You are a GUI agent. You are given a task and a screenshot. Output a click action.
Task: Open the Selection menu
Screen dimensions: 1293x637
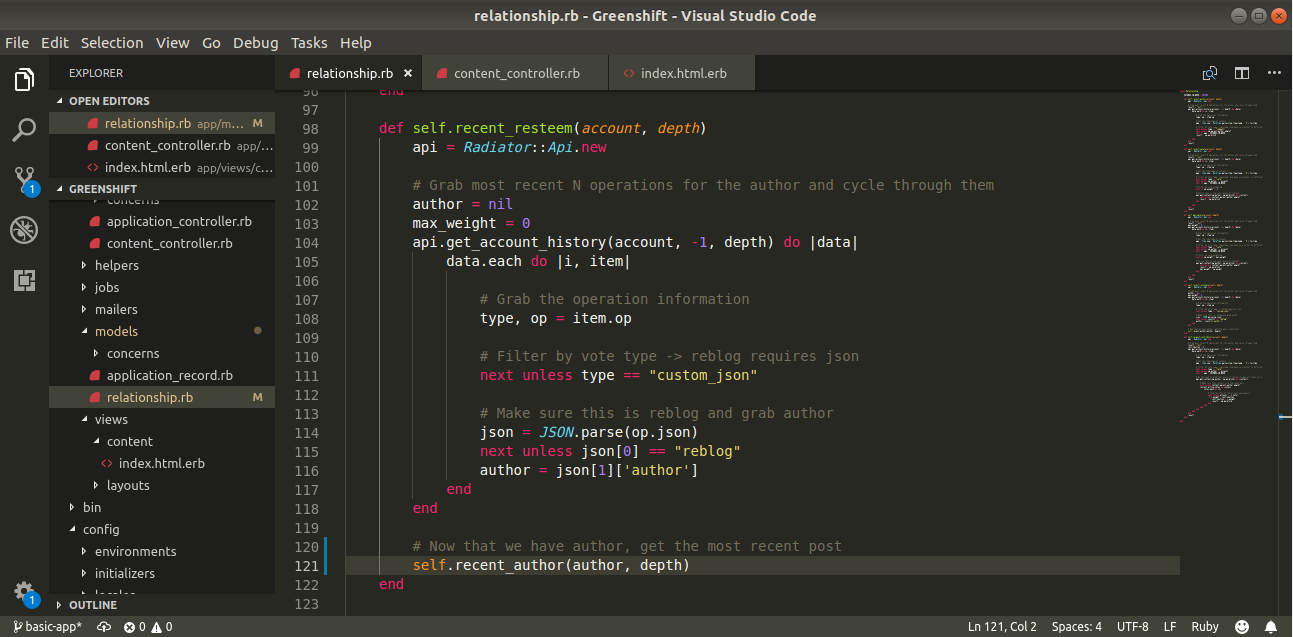pyautogui.click(x=112, y=43)
